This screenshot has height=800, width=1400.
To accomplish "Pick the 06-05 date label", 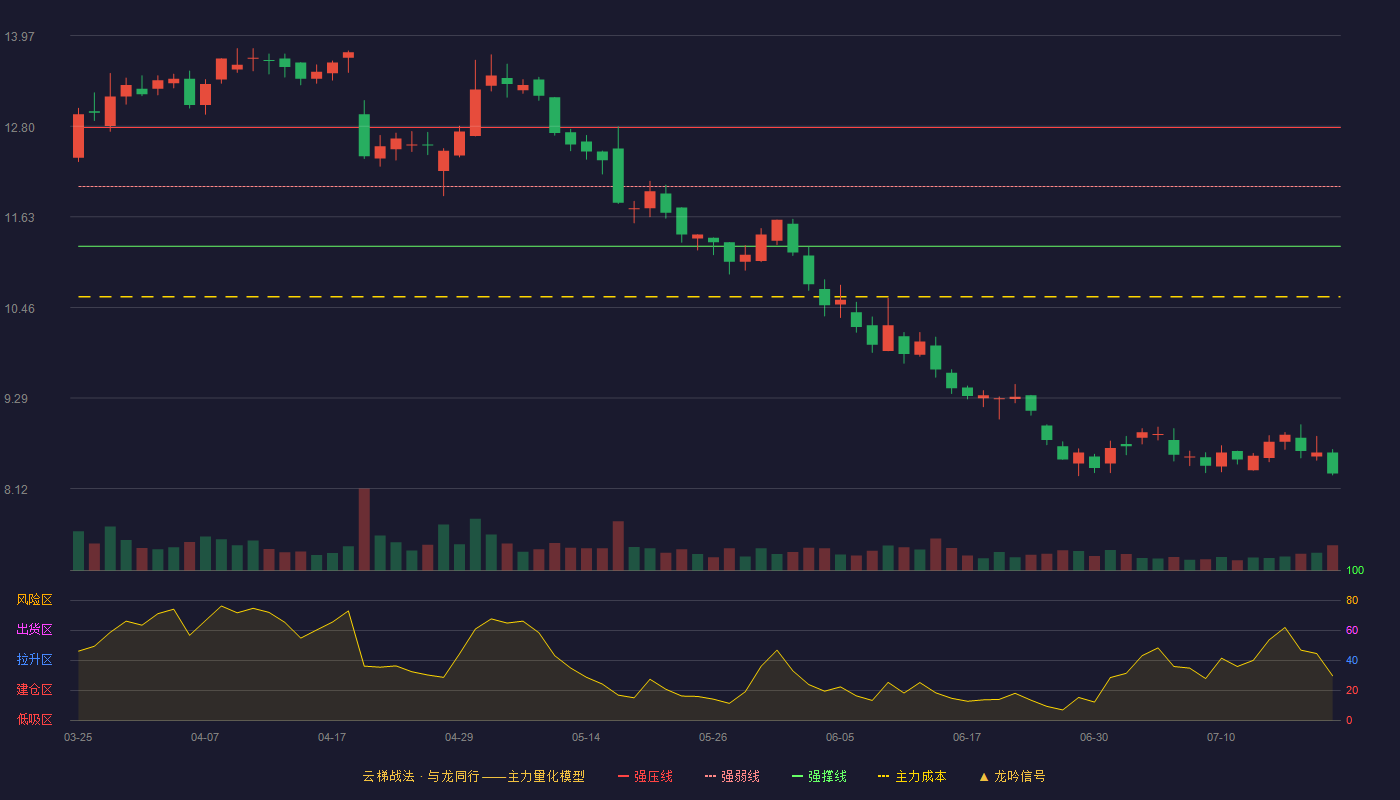I will (840, 737).
